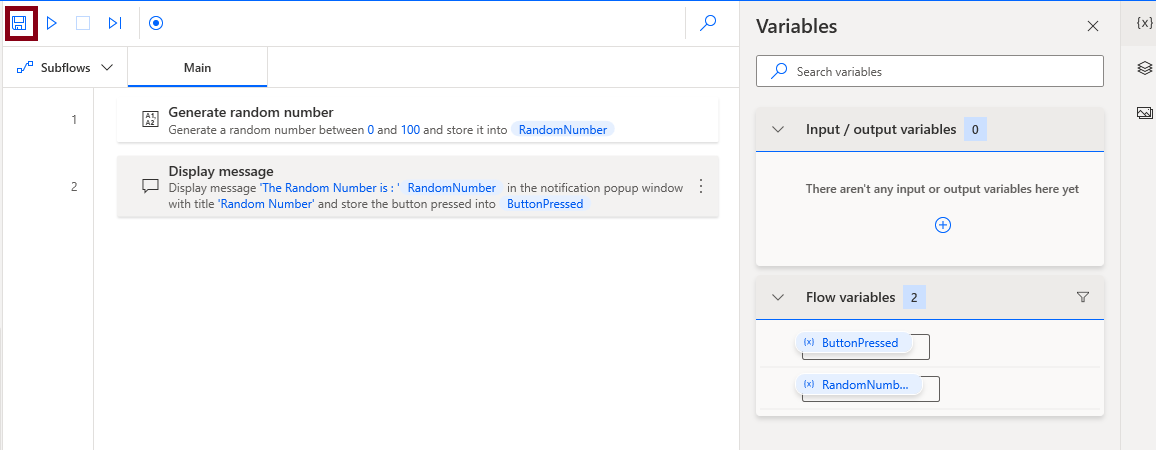Run the flow with play button
The image size is (1156, 450).
[x=52, y=22]
